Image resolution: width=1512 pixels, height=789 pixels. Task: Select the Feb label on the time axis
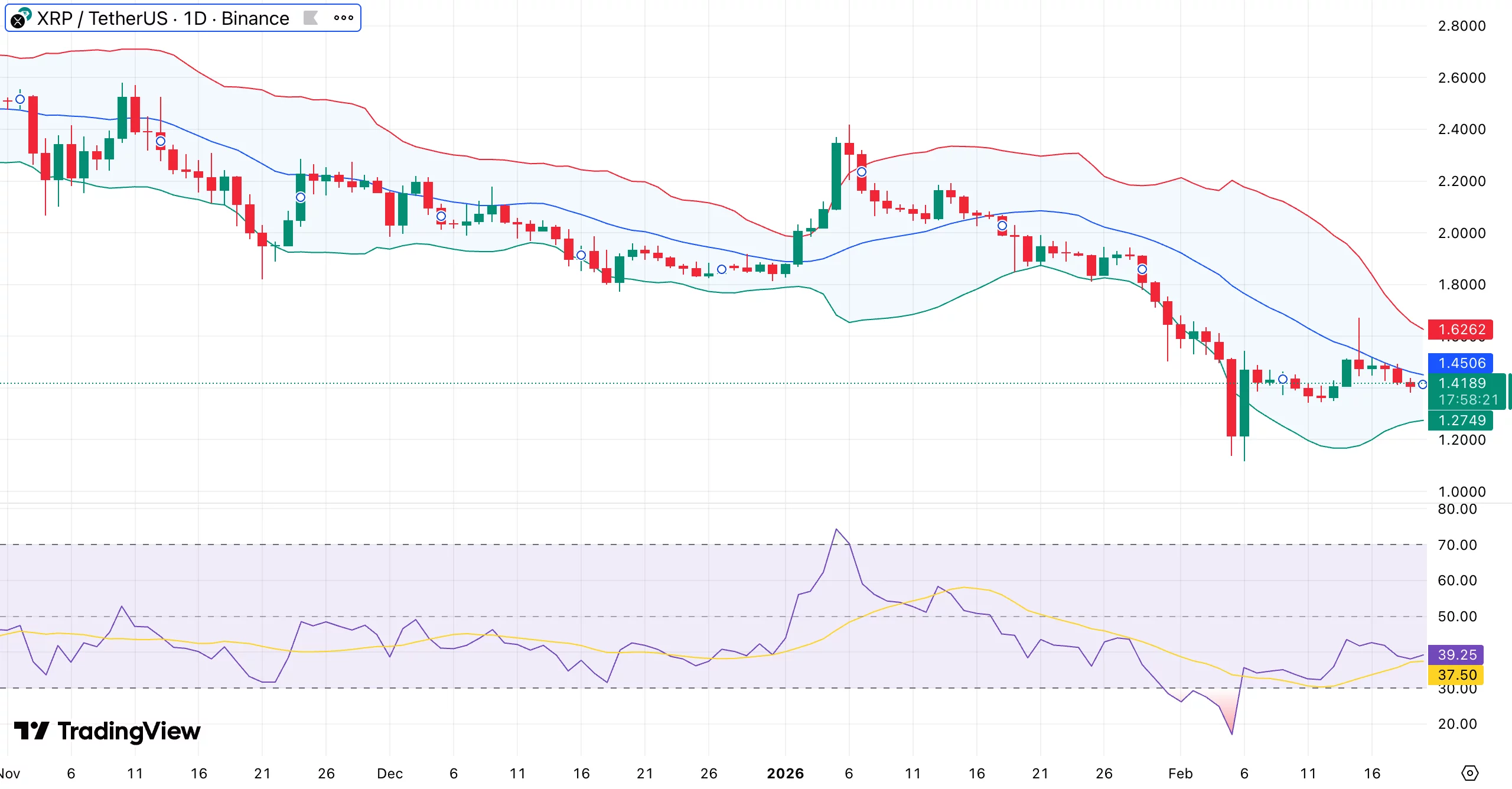pos(1182,773)
